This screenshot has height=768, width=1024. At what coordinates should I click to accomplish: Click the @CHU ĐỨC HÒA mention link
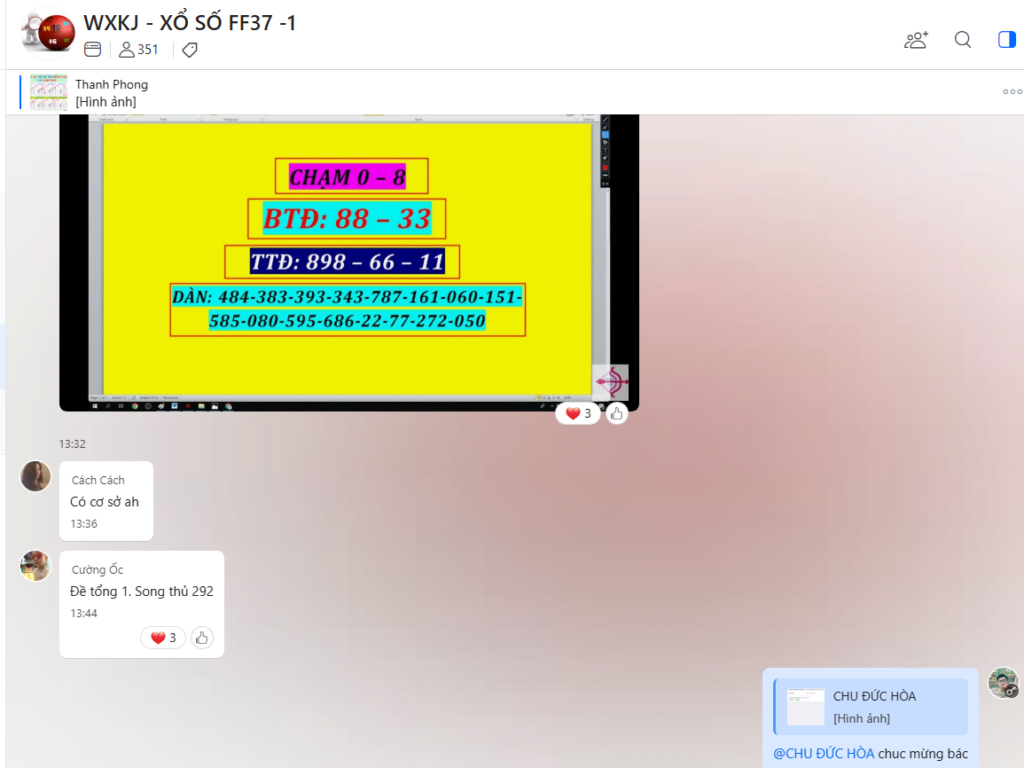pyautogui.click(x=824, y=753)
